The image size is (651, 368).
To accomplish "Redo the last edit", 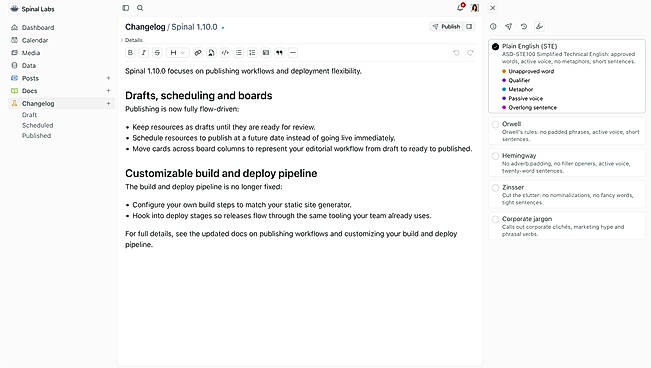I will pyautogui.click(x=470, y=53).
